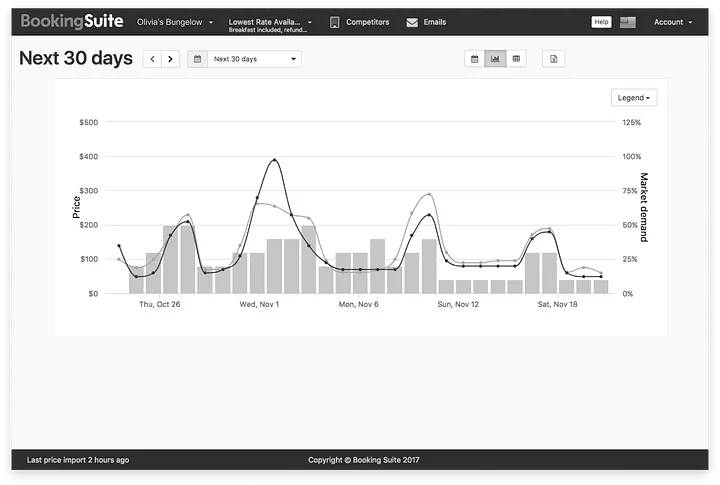This screenshot has width=720, height=485.
Task: Go to previous period with left arrow
Action: pyautogui.click(x=152, y=59)
